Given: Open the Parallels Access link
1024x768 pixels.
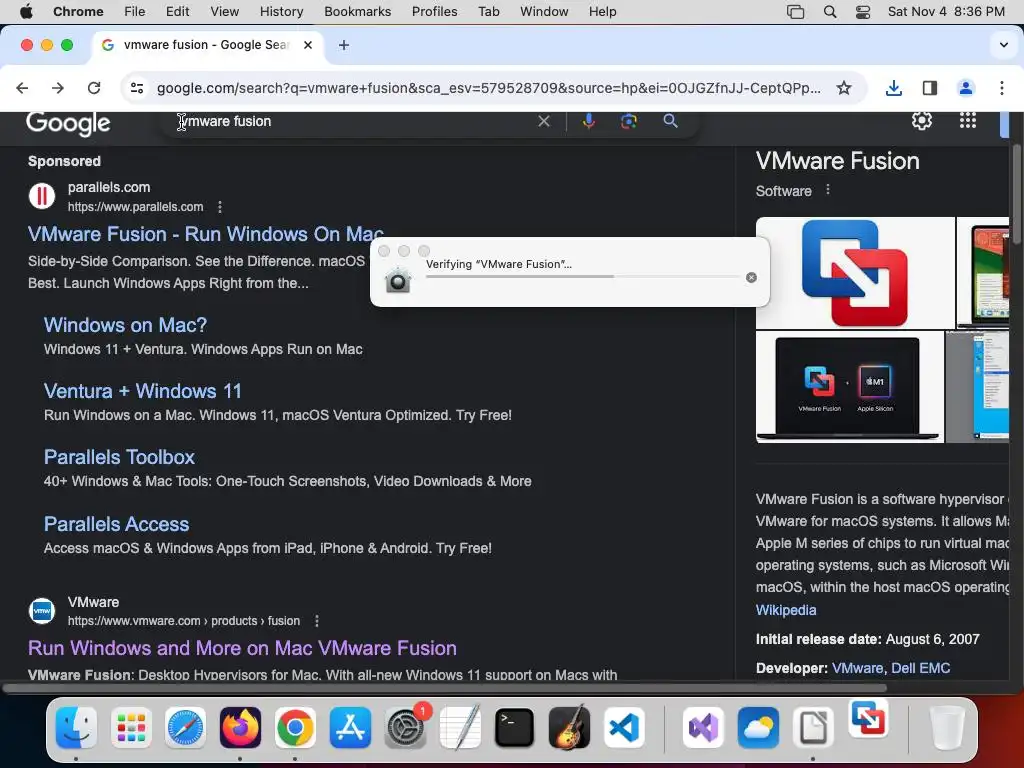Looking at the screenshot, I should [x=116, y=524].
